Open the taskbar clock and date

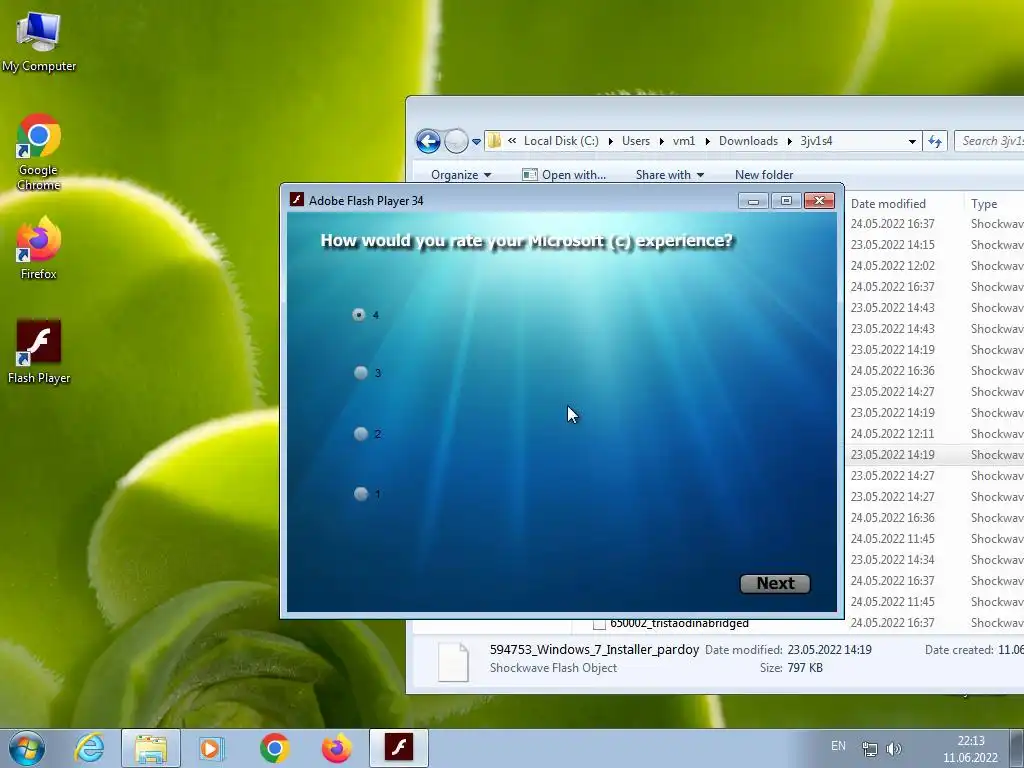pos(970,749)
